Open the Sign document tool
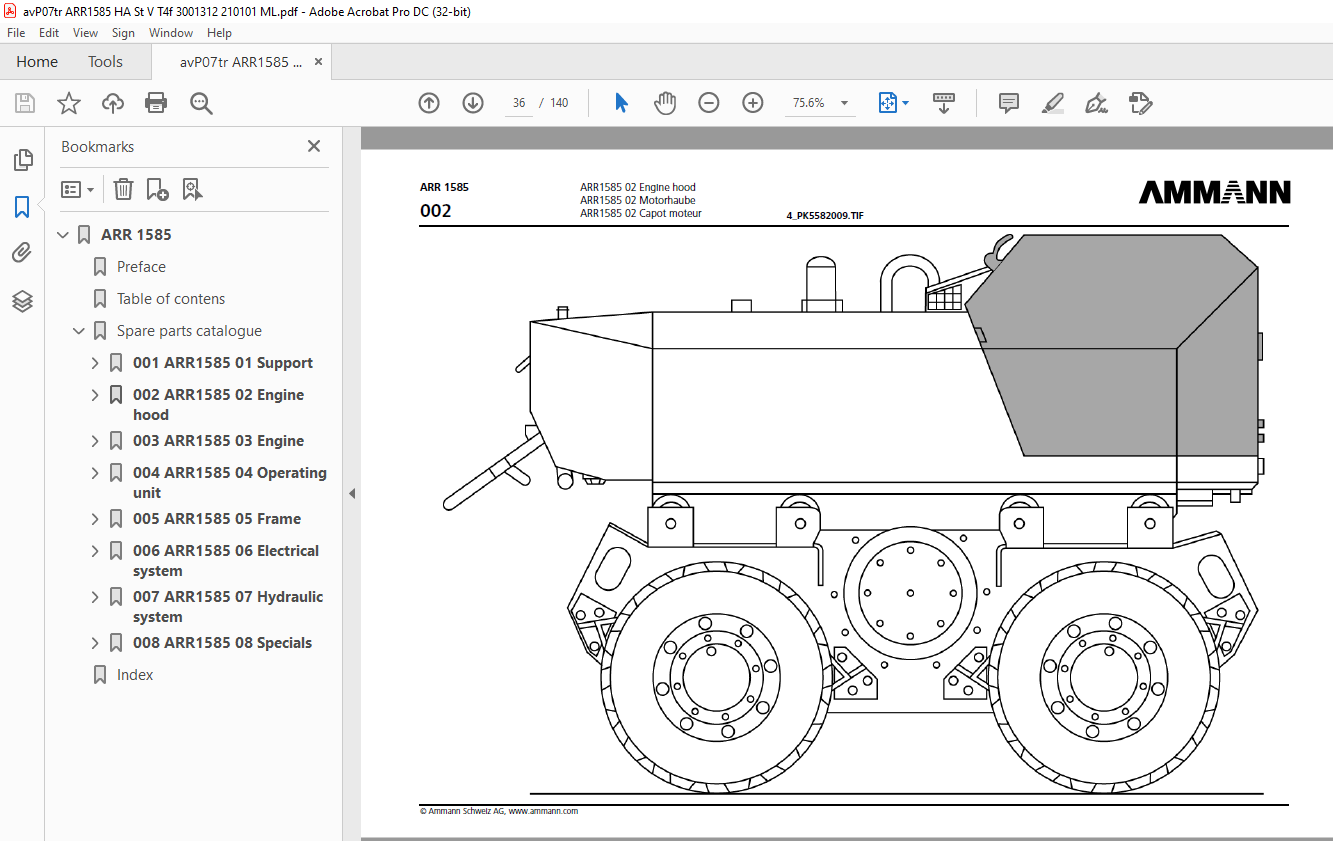 pyautogui.click(x=1097, y=103)
